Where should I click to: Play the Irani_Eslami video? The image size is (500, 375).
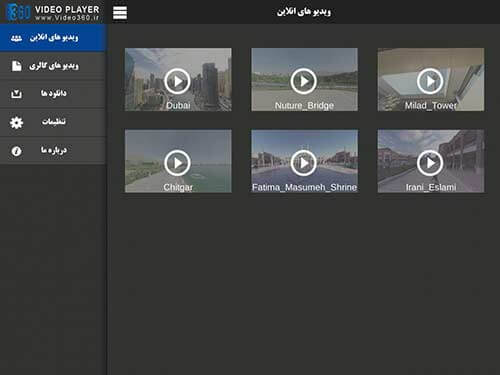coord(430,163)
